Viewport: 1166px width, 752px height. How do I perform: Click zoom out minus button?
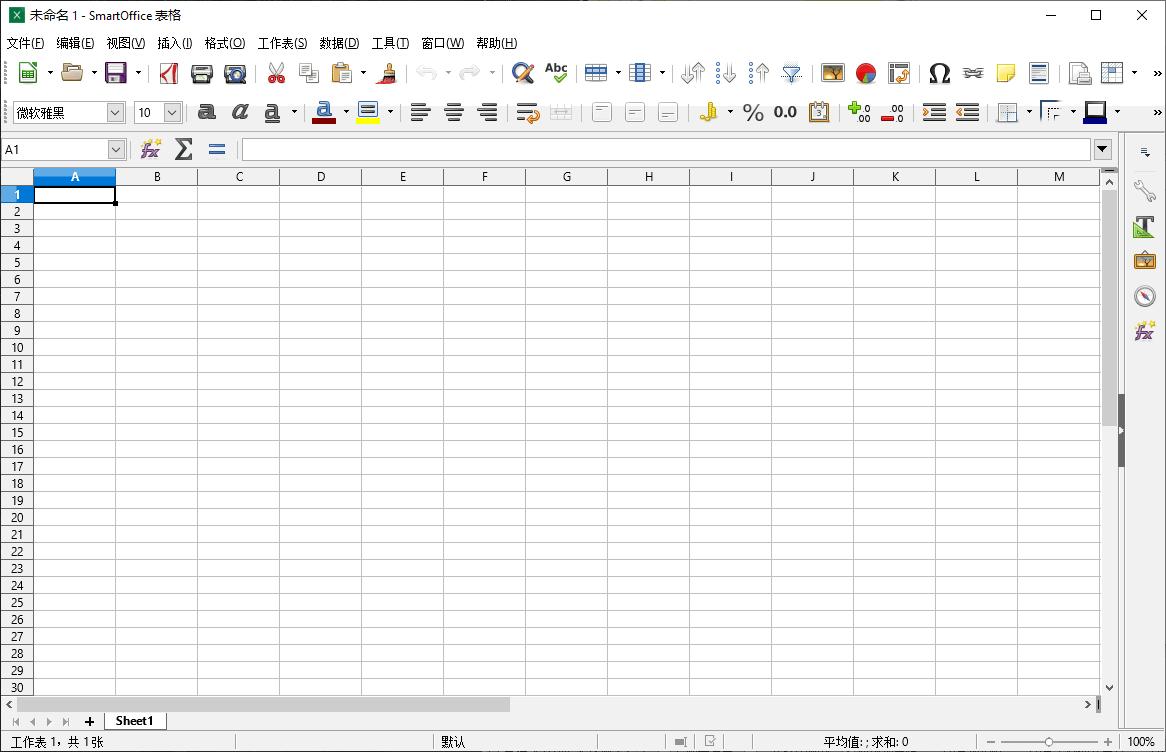991,742
